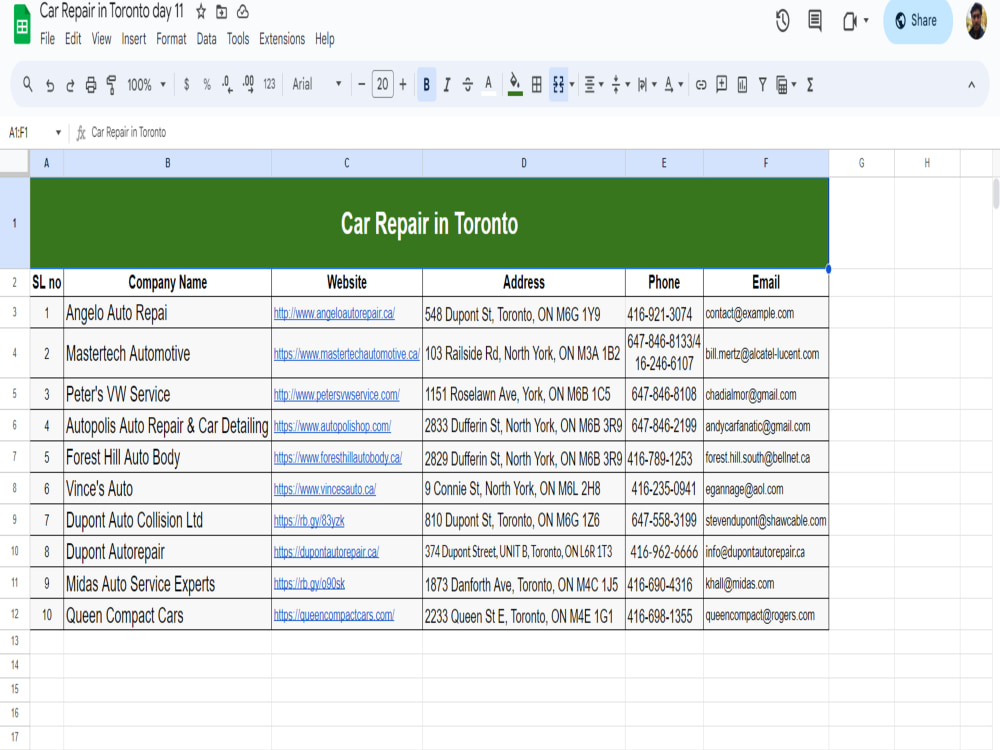Select the paint format tool
The width and height of the screenshot is (1000, 750).
click(x=111, y=85)
